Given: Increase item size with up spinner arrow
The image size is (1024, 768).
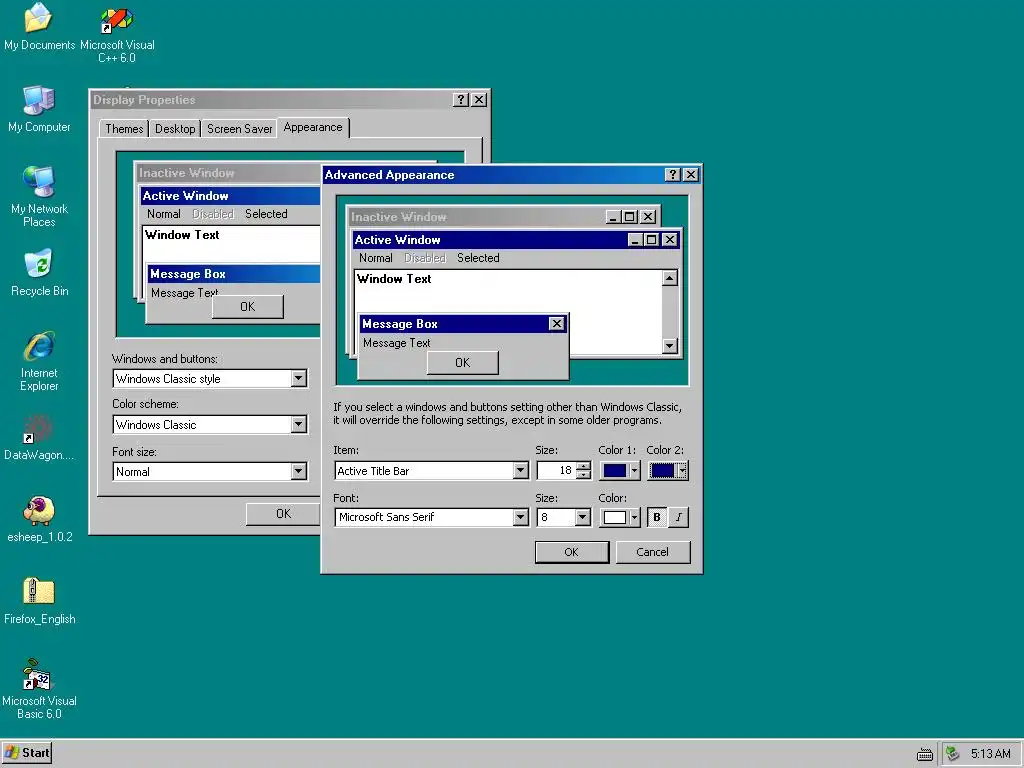Looking at the screenshot, I should point(583,466).
